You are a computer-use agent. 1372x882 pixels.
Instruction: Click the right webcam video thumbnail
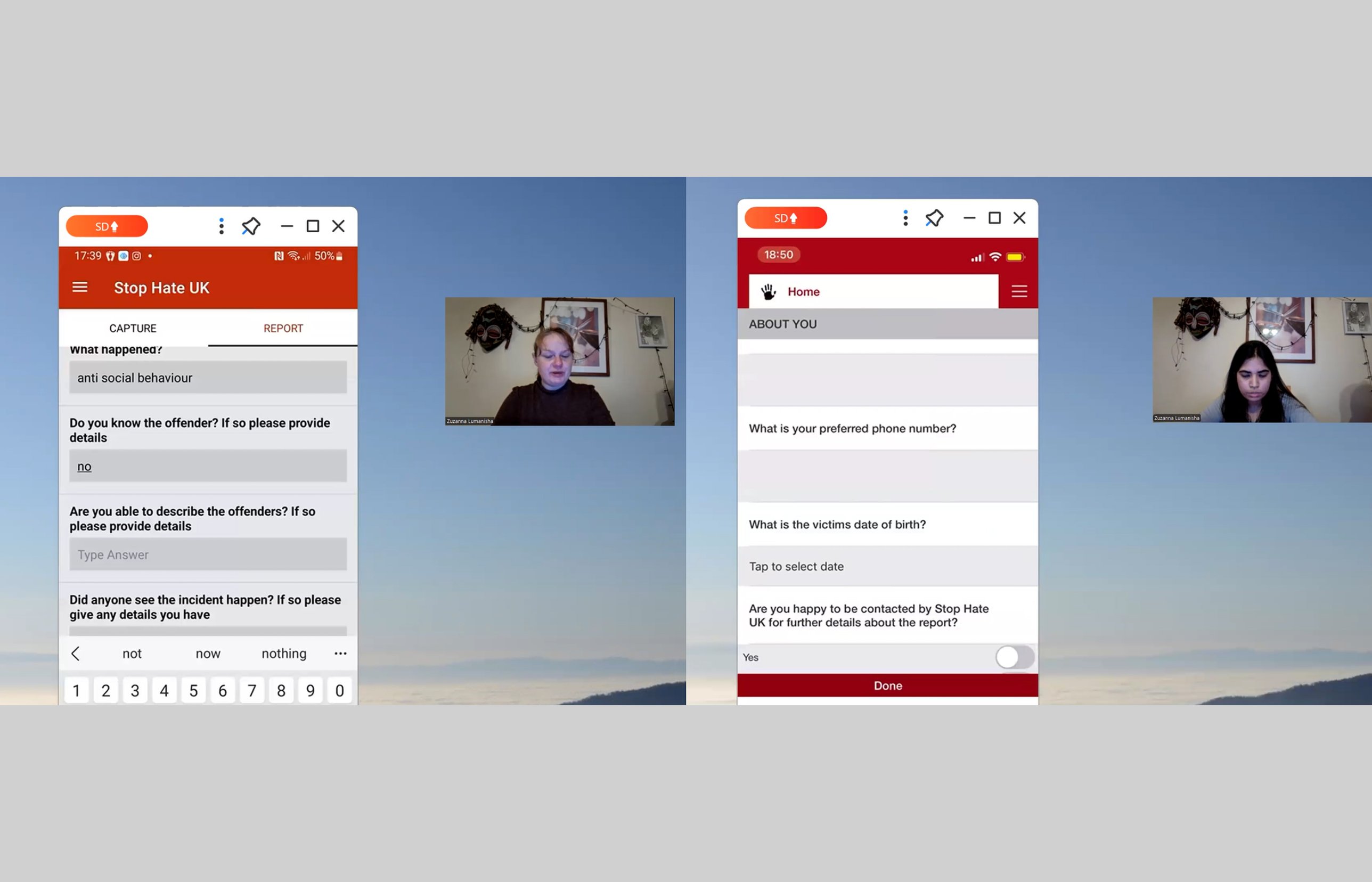[x=1262, y=360]
